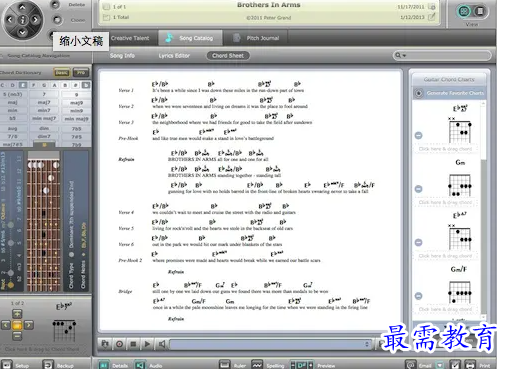Choose dim chord type

(44, 128)
